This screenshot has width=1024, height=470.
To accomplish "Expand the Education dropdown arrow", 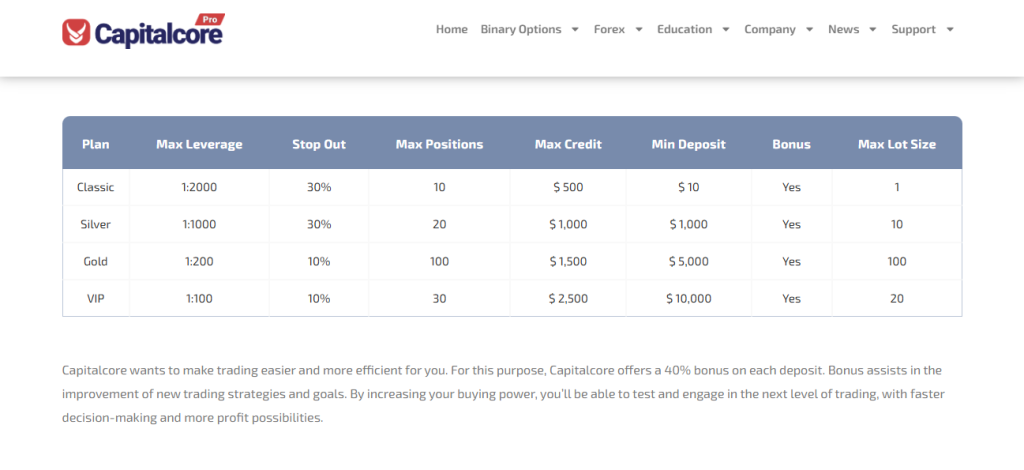I will (x=726, y=30).
